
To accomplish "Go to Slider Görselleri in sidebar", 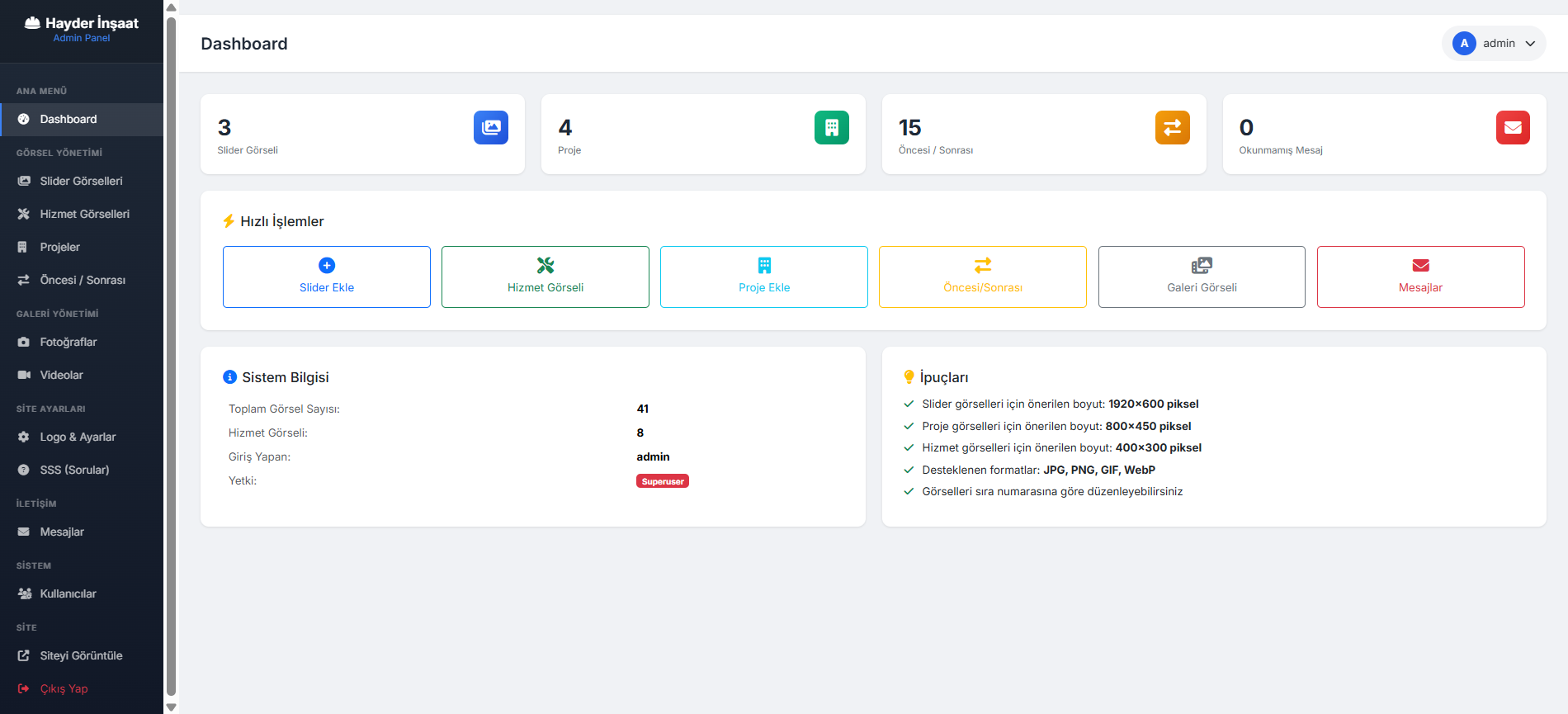I will pyautogui.click(x=82, y=181).
